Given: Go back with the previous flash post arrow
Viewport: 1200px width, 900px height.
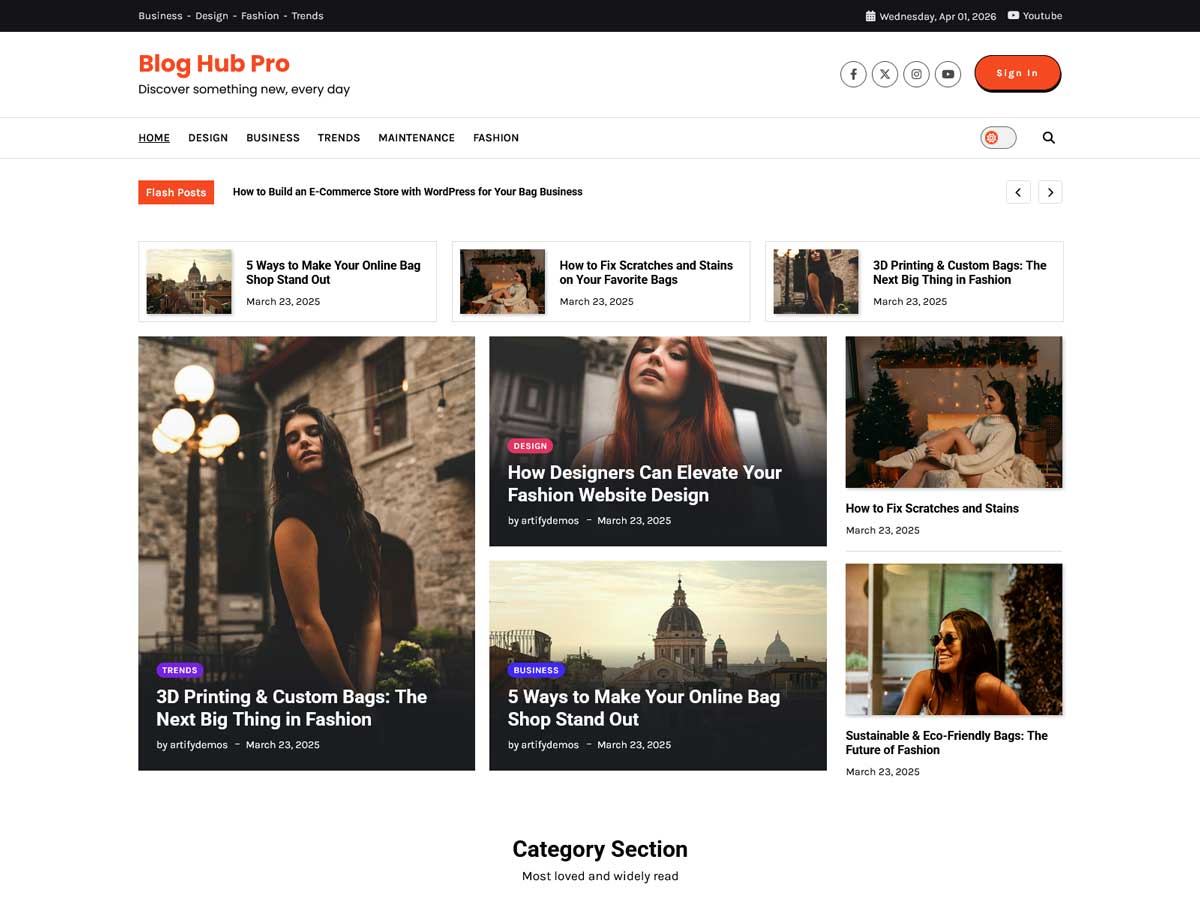Looking at the screenshot, I should [x=1018, y=191].
